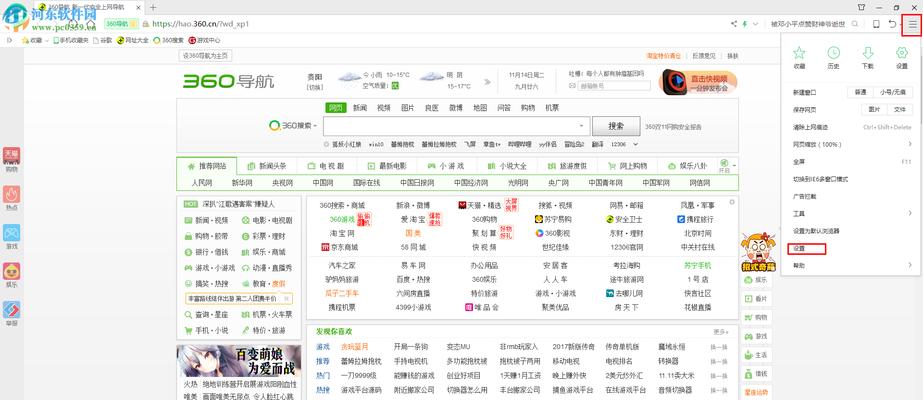Click 普通 new window button

pos(860,92)
